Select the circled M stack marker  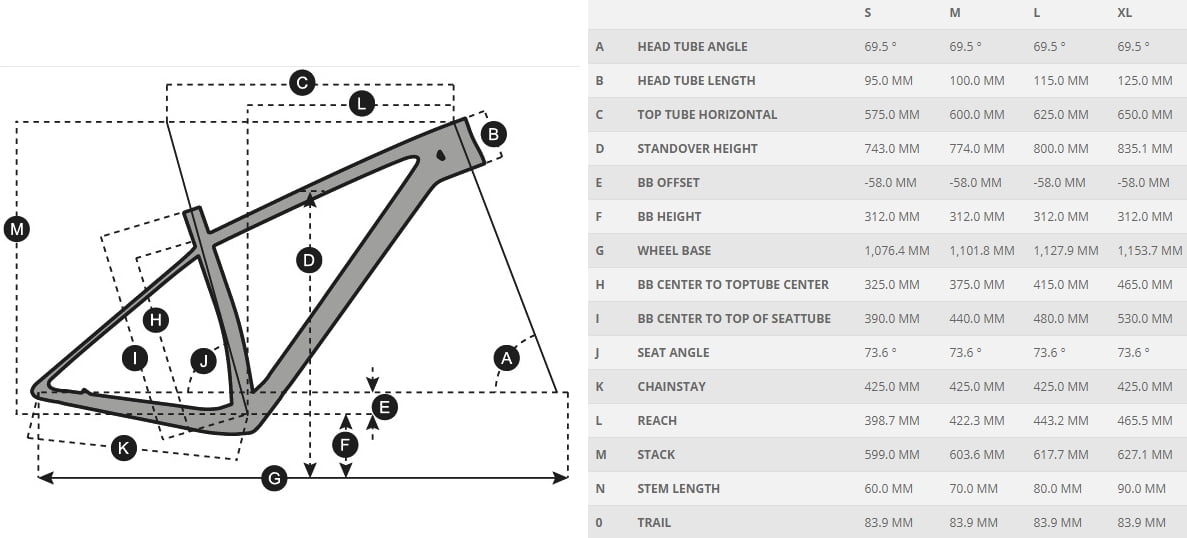click(17, 229)
